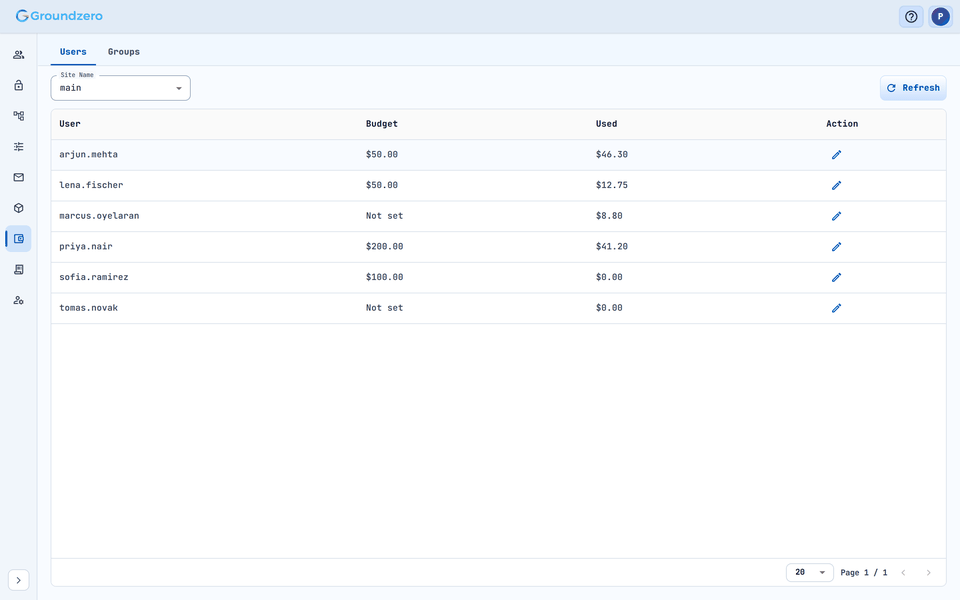Edit budget for marcus.oyelaran
This screenshot has height=600, width=960.
[836, 216]
